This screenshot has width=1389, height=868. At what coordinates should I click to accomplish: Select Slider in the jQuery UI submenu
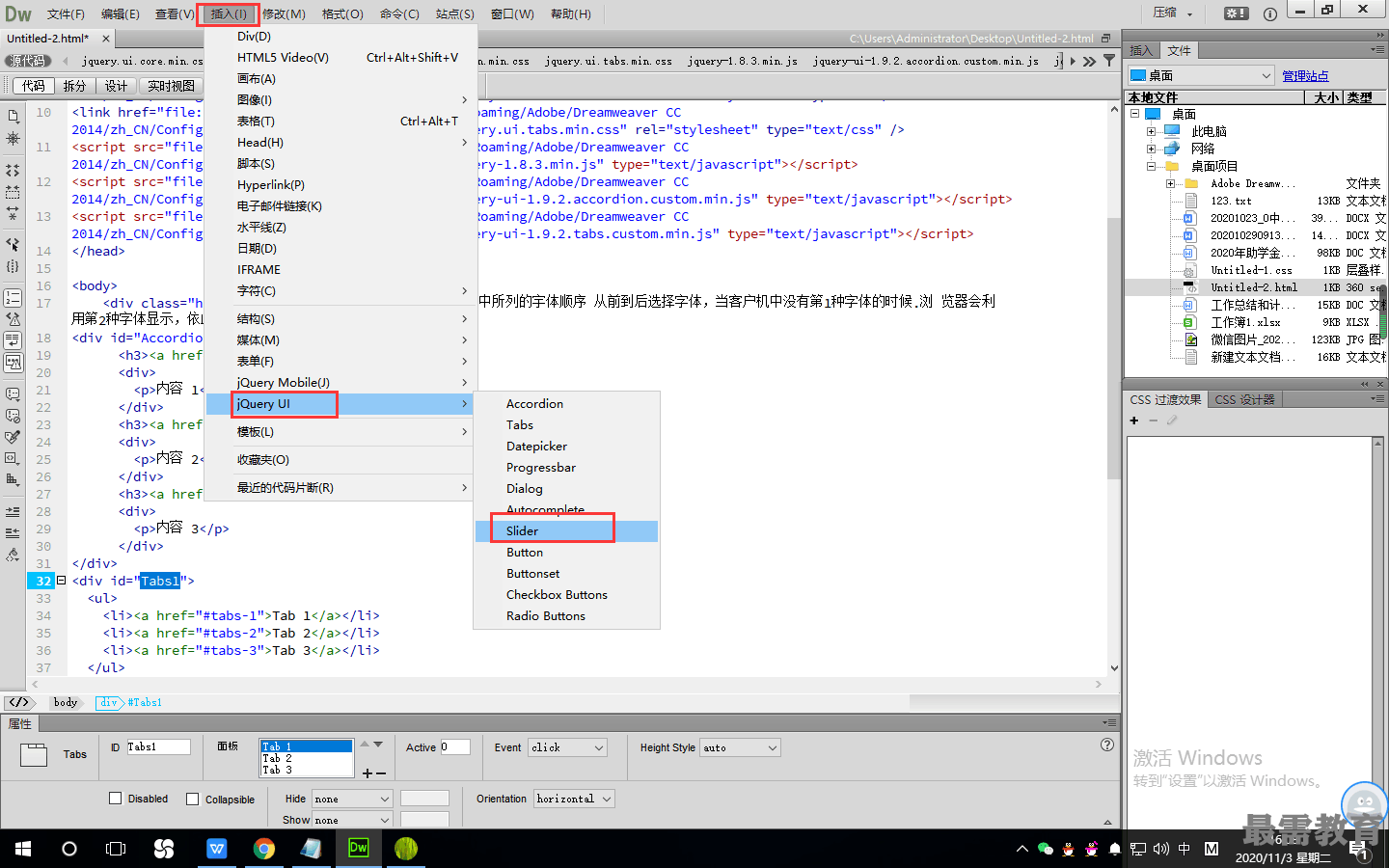(x=567, y=531)
